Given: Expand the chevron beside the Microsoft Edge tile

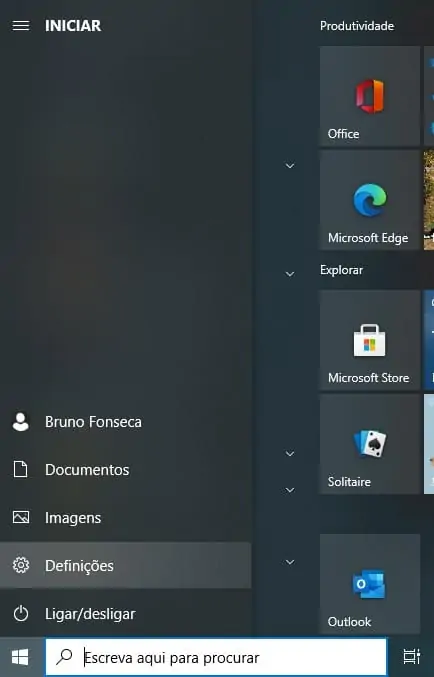Looking at the screenshot, I should pyautogui.click(x=290, y=166).
